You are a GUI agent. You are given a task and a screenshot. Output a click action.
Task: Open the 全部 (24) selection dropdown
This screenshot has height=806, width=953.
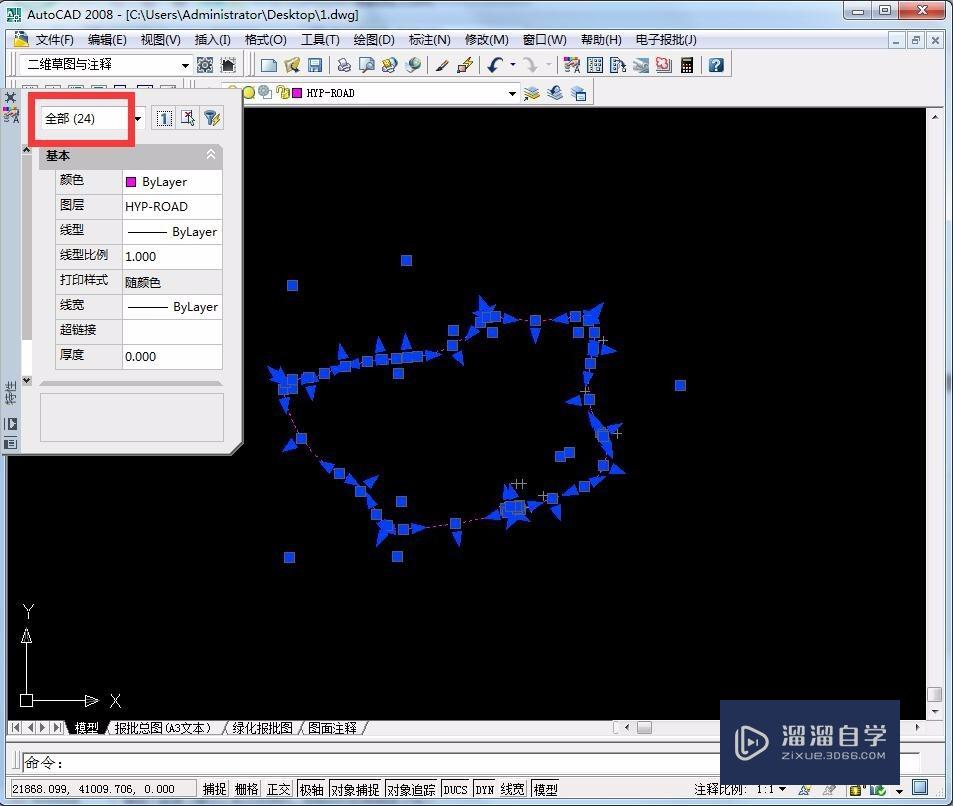pyautogui.click(x=137, y=118)
